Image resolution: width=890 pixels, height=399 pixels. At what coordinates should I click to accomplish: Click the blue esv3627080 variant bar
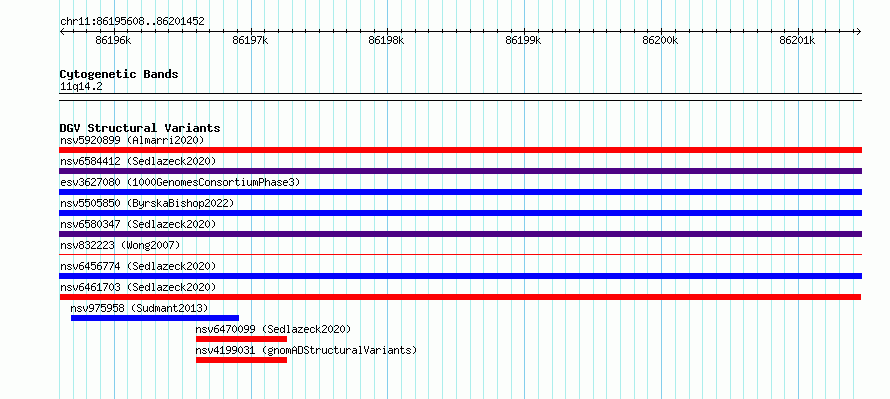[460, 192]
